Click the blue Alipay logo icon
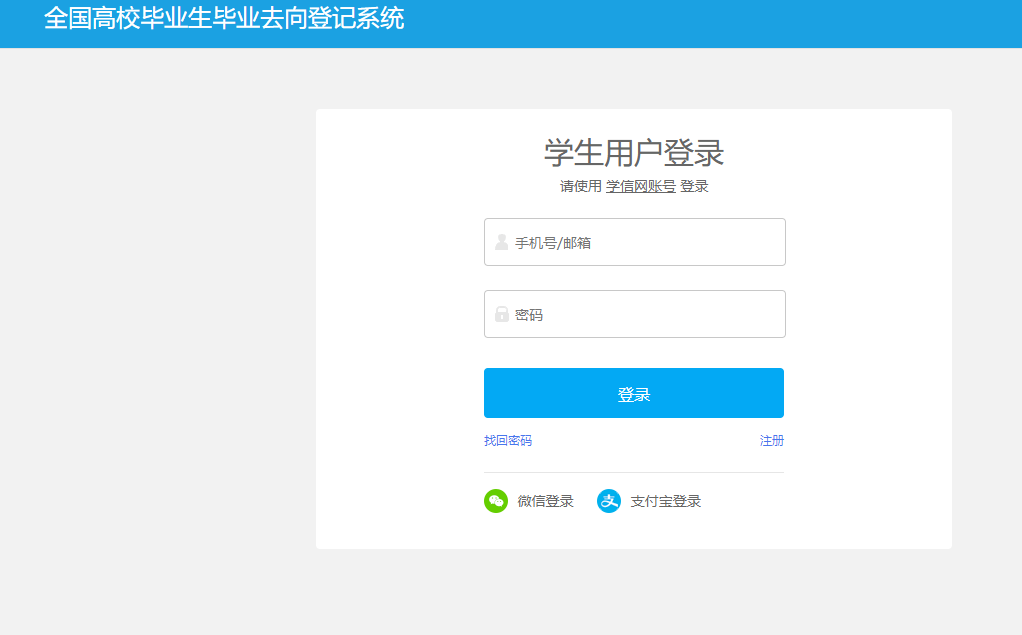The image size is (1022, 635). (x=609, y=501)
